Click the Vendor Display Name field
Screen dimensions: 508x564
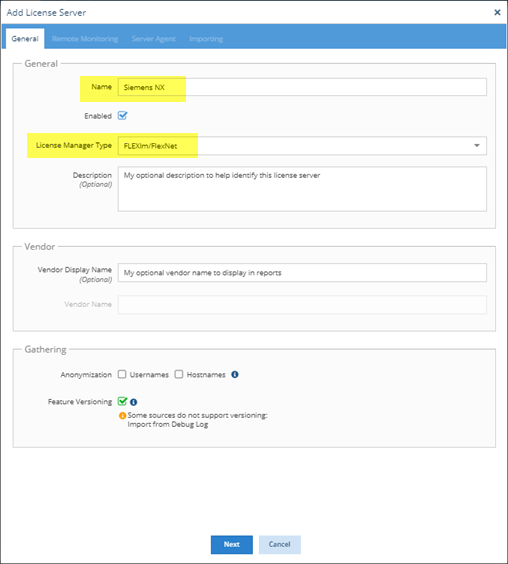(302, 273)
